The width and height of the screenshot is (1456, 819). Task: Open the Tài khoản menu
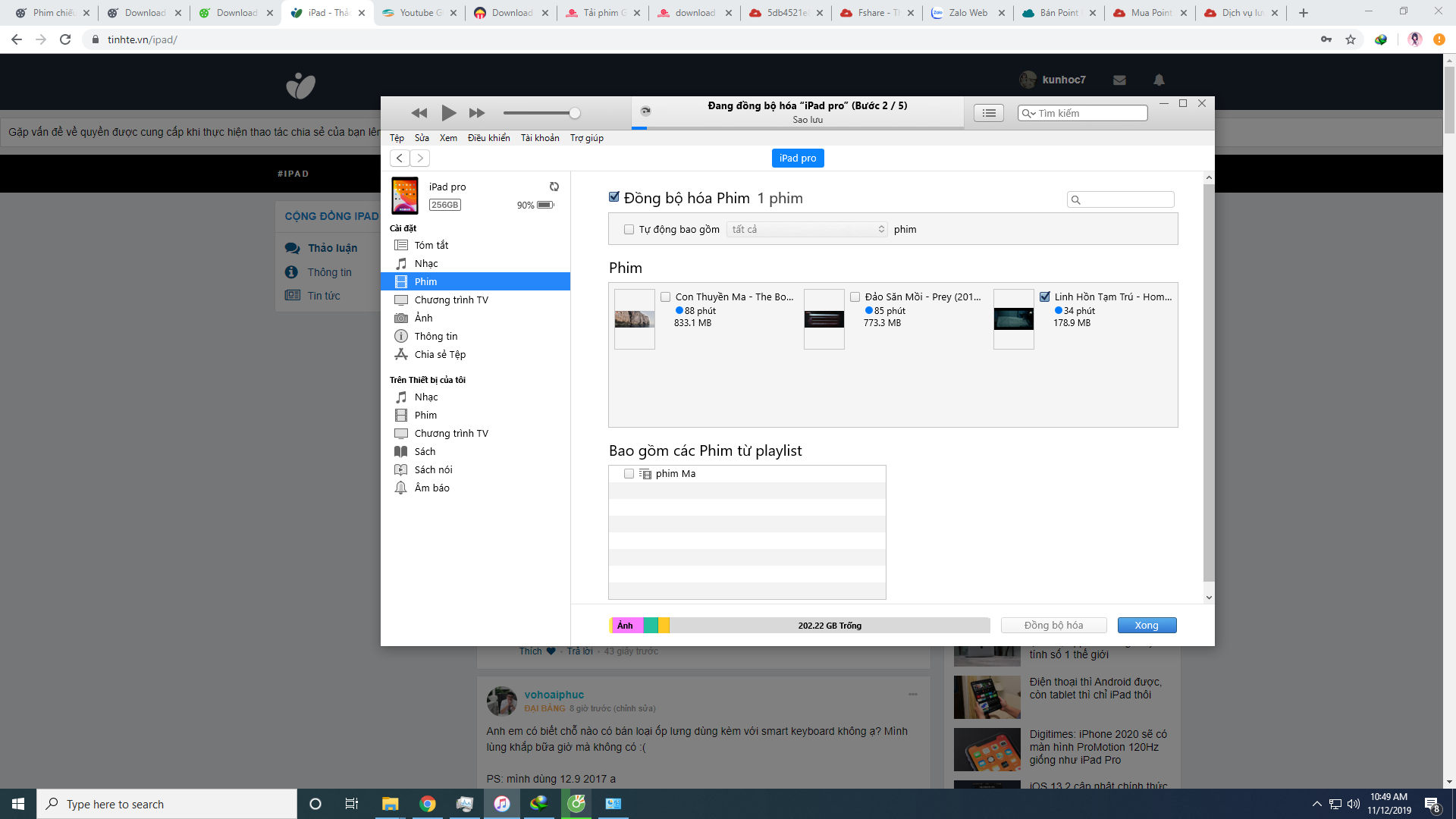point(540,137)
